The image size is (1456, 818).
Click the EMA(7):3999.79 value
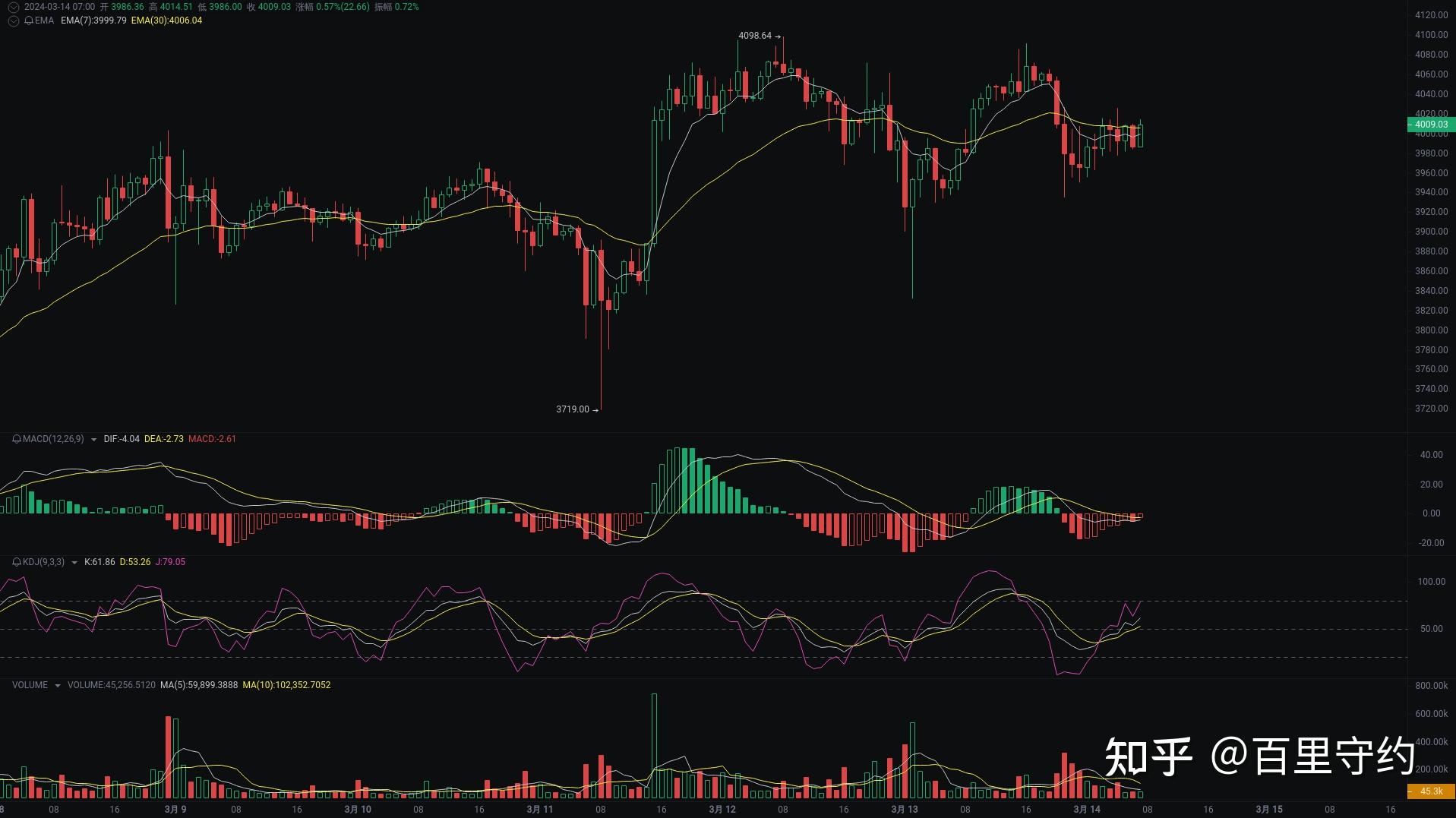93,21
